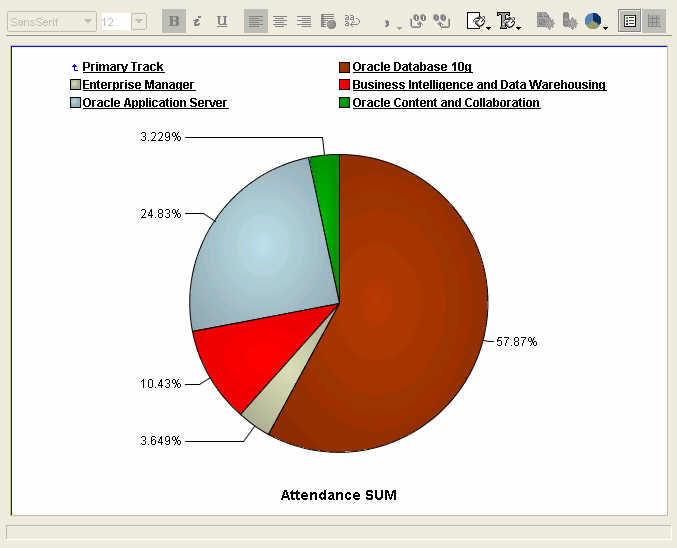Image resolution: width=677 pixels, height=548 pixels.
Task: Open the currency symbol dropdown arrow
Action: click(399, 28)
